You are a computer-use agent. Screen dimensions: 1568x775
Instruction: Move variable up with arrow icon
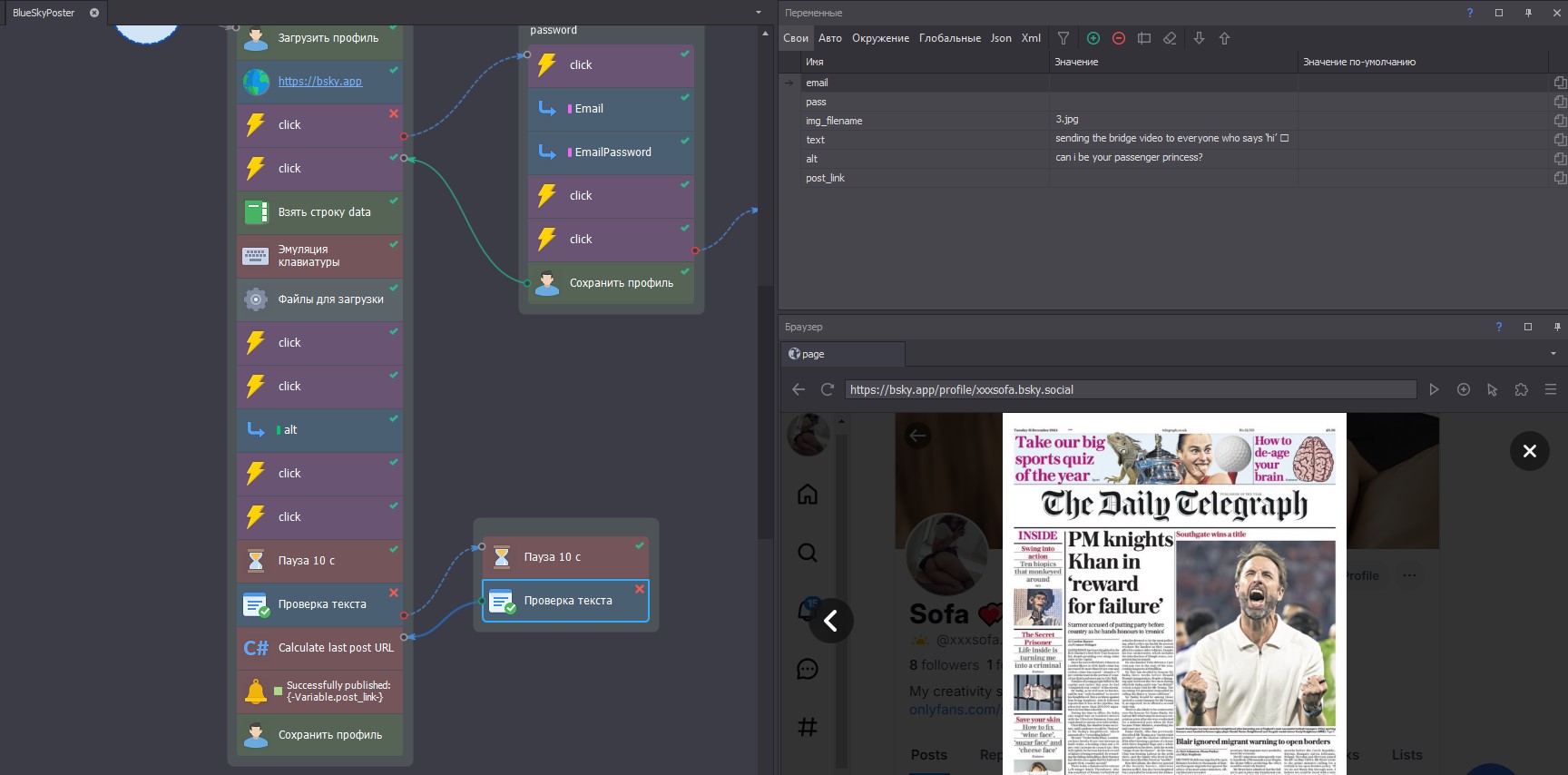pyautogui.click(x=1224, y=38)
